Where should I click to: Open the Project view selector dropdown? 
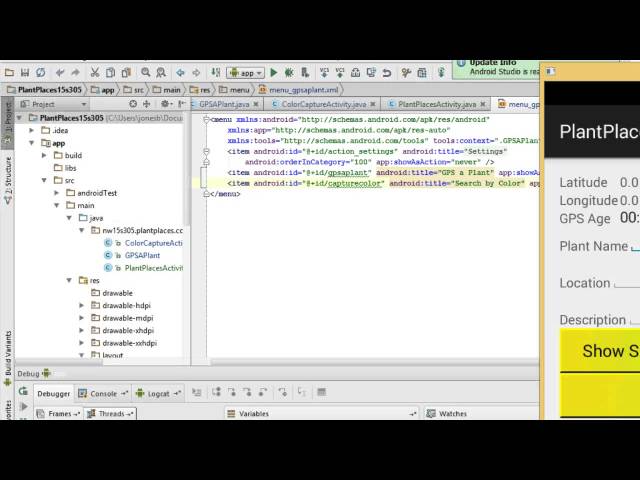[54, 104]
